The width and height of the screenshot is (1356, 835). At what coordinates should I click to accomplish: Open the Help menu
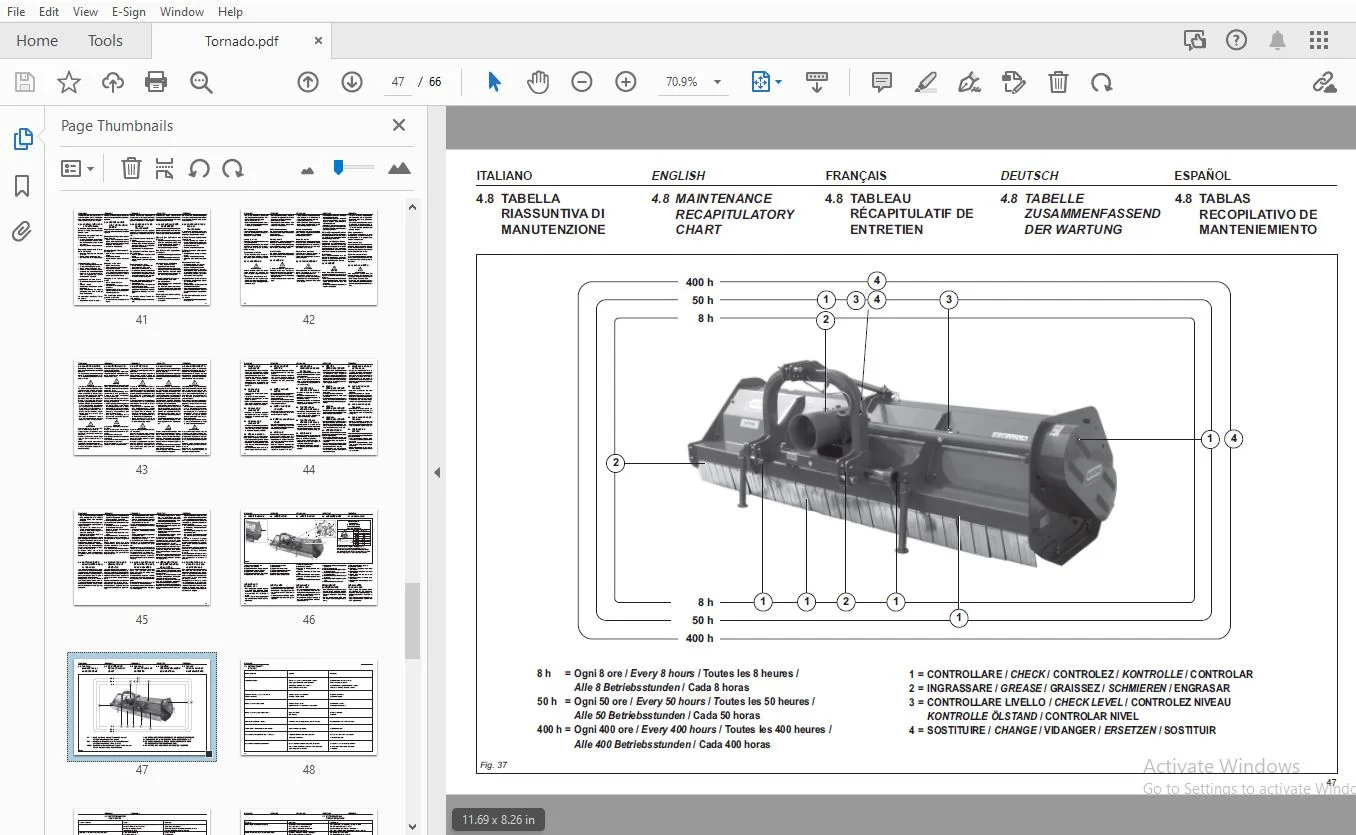(x=230, y=12)
